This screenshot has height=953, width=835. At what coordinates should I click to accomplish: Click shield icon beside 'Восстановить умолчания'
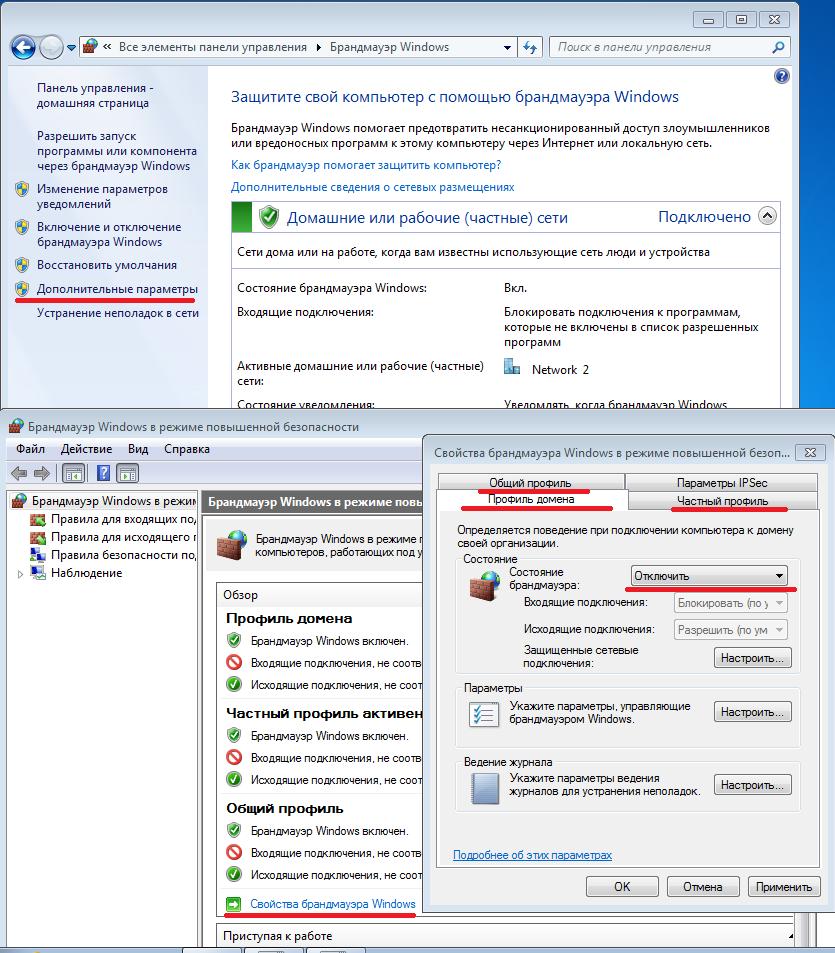pyautogui.click(x=22, y=265)
